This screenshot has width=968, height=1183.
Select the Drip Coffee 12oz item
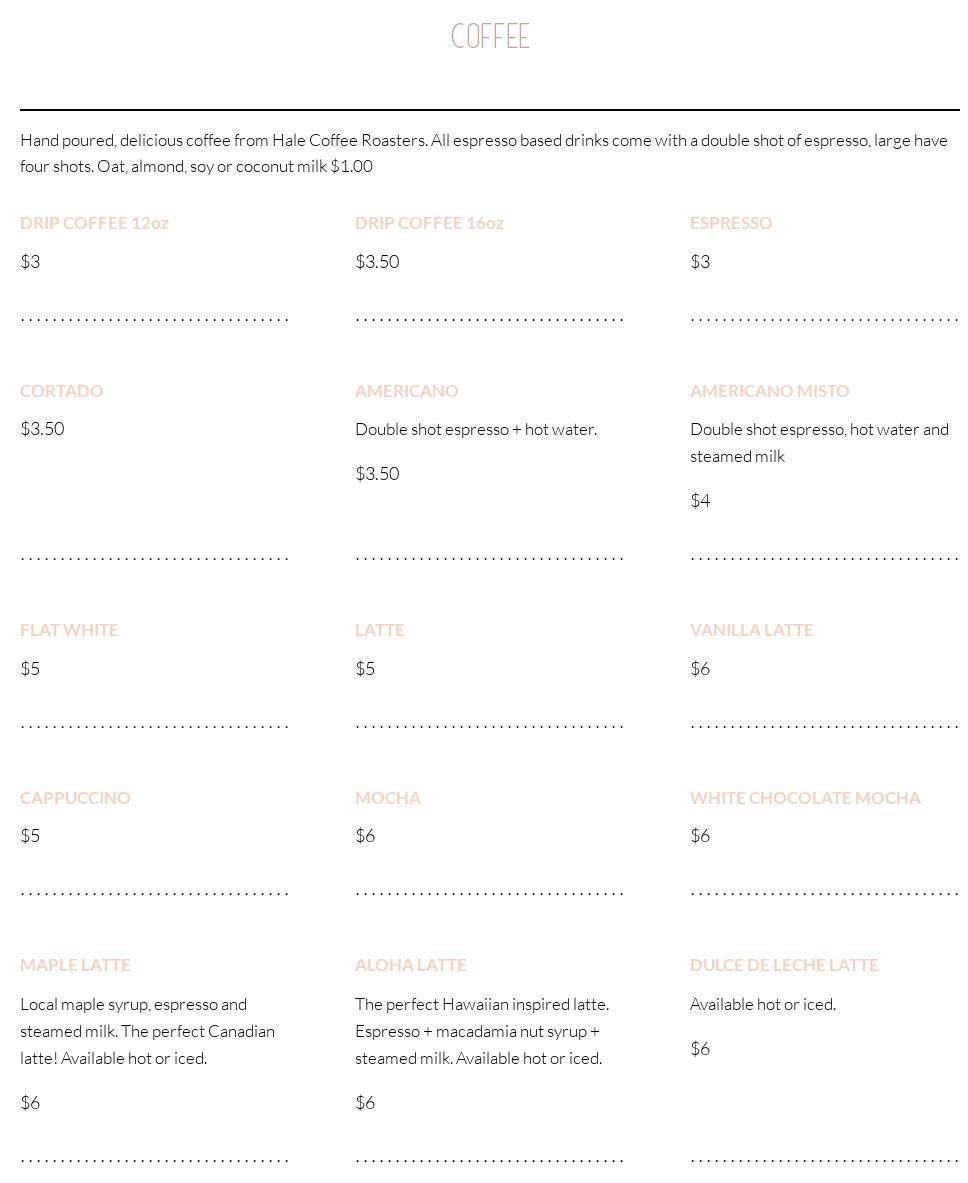coord(94,223)
